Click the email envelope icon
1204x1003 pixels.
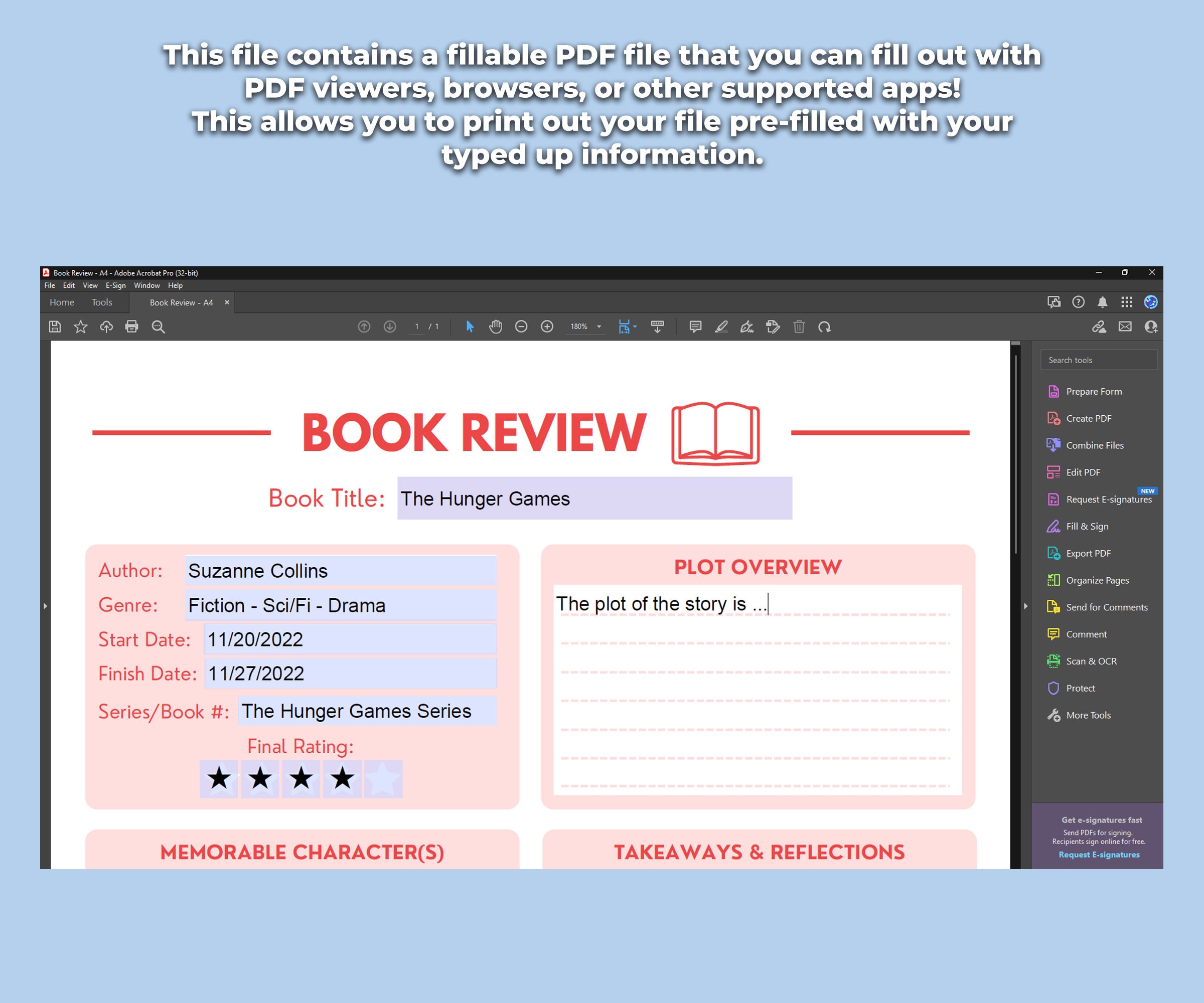[x=1125, y=326]
